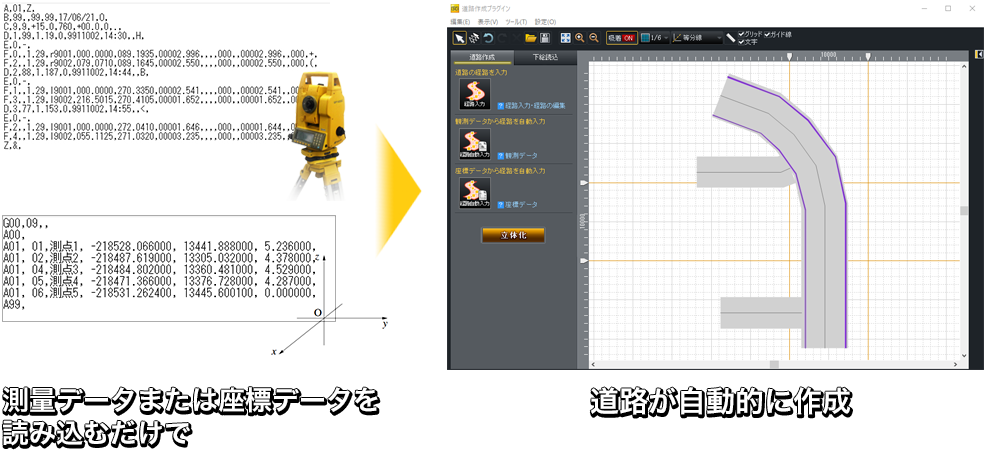
Task: Click the auto-input icon above 座標データ
Action: coord(474,193)
